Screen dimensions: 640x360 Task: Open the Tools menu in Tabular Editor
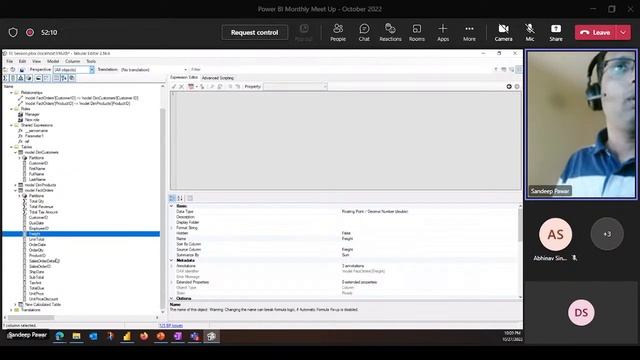pos(91,61)
